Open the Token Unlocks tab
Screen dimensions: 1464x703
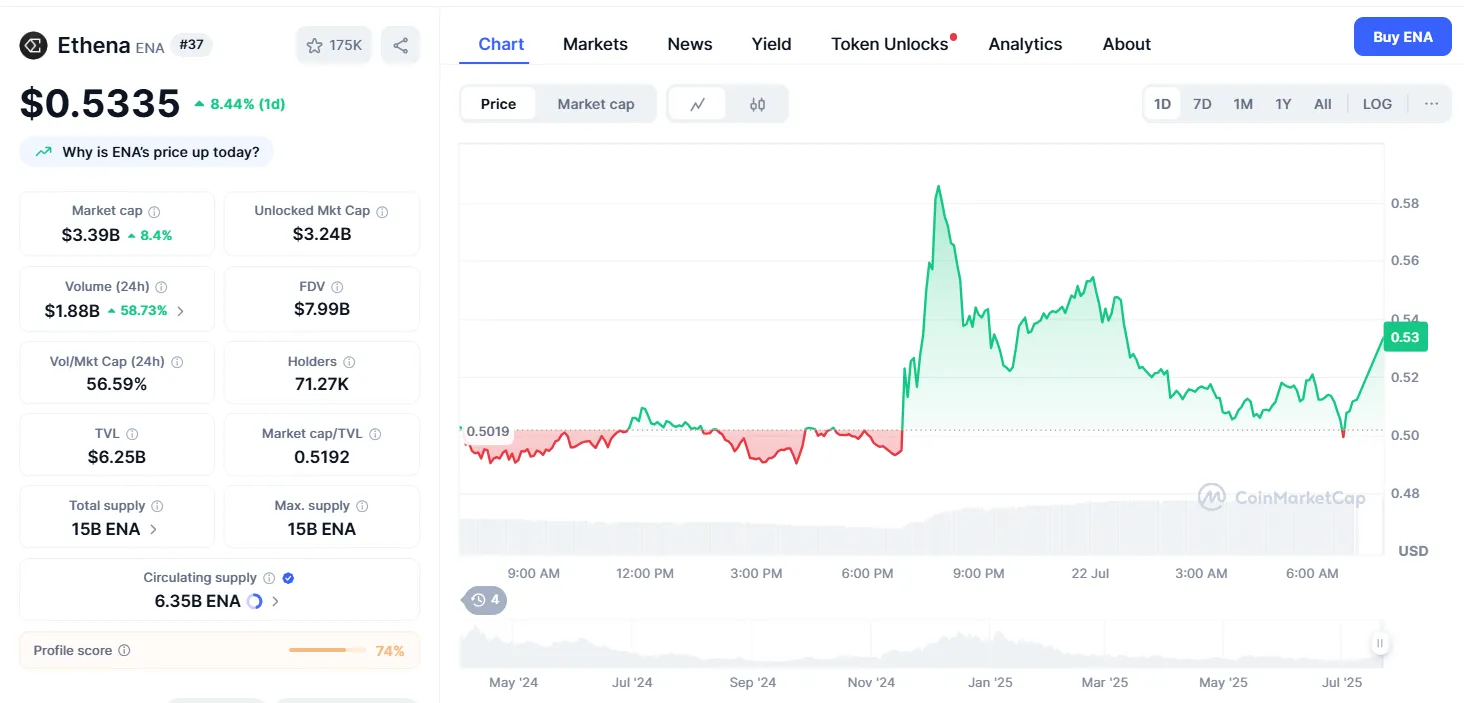coord(889,44)
